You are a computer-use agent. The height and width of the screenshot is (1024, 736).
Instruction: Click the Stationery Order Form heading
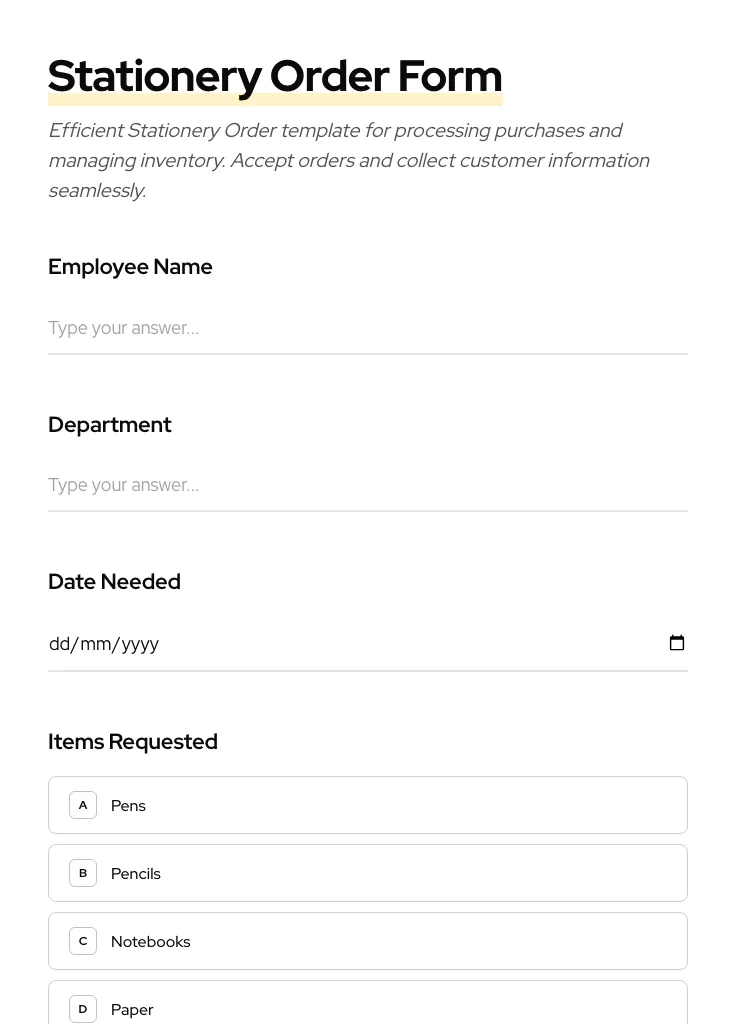pos(275,76)
